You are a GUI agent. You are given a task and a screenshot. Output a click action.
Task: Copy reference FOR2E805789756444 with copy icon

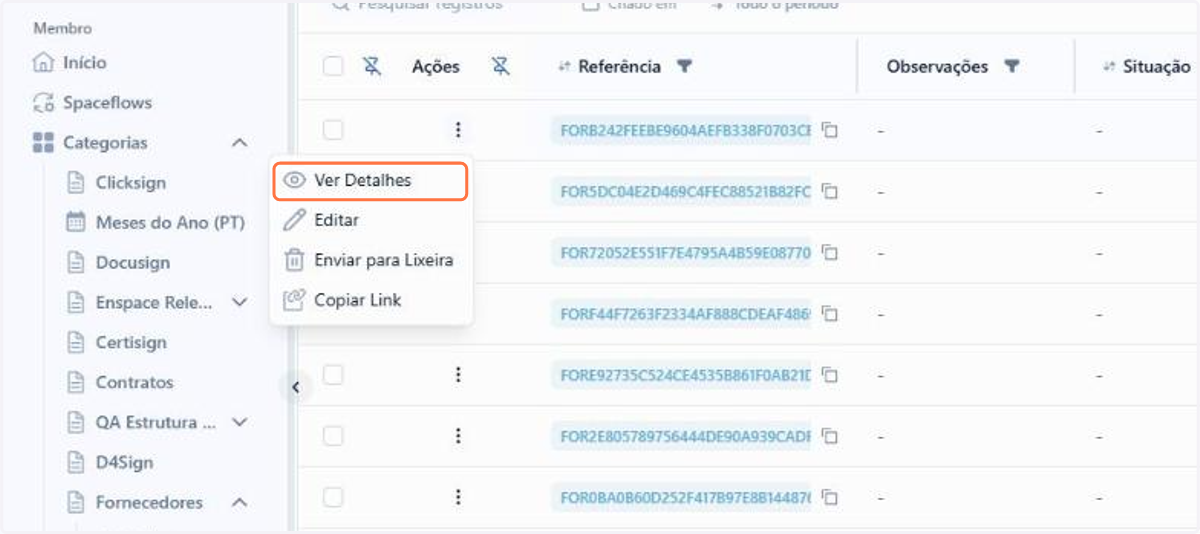829,436
